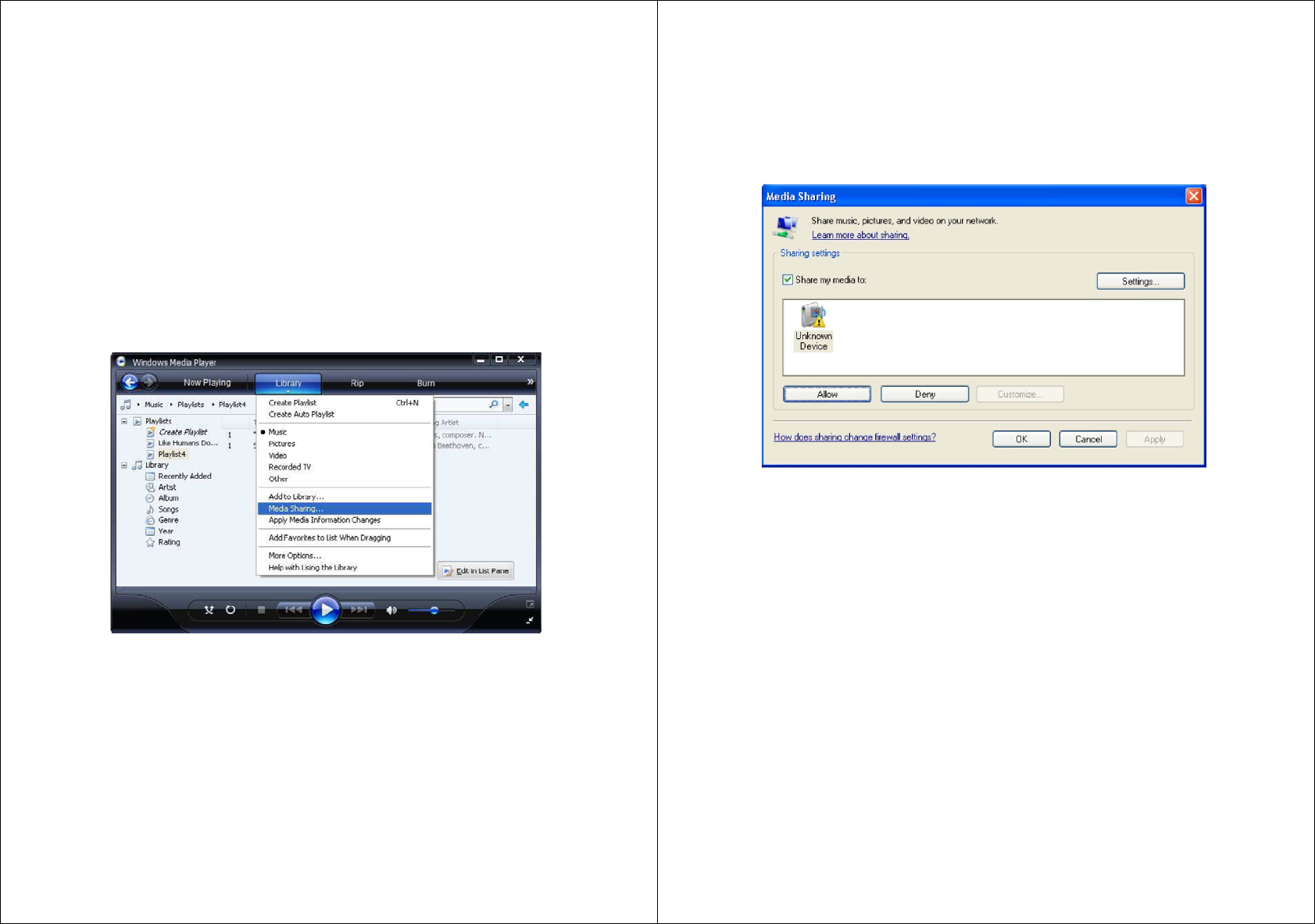Click the music note icon in the breadcrumb bar
Viewport: 1315px width, 924px height.
click(126, 405)
